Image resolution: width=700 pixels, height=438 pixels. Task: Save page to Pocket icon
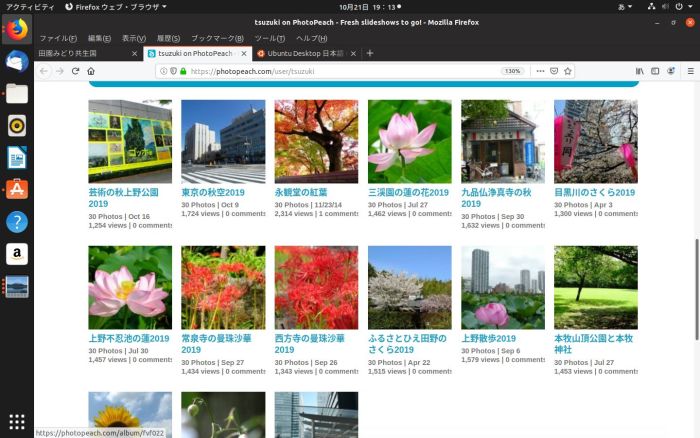554,71
